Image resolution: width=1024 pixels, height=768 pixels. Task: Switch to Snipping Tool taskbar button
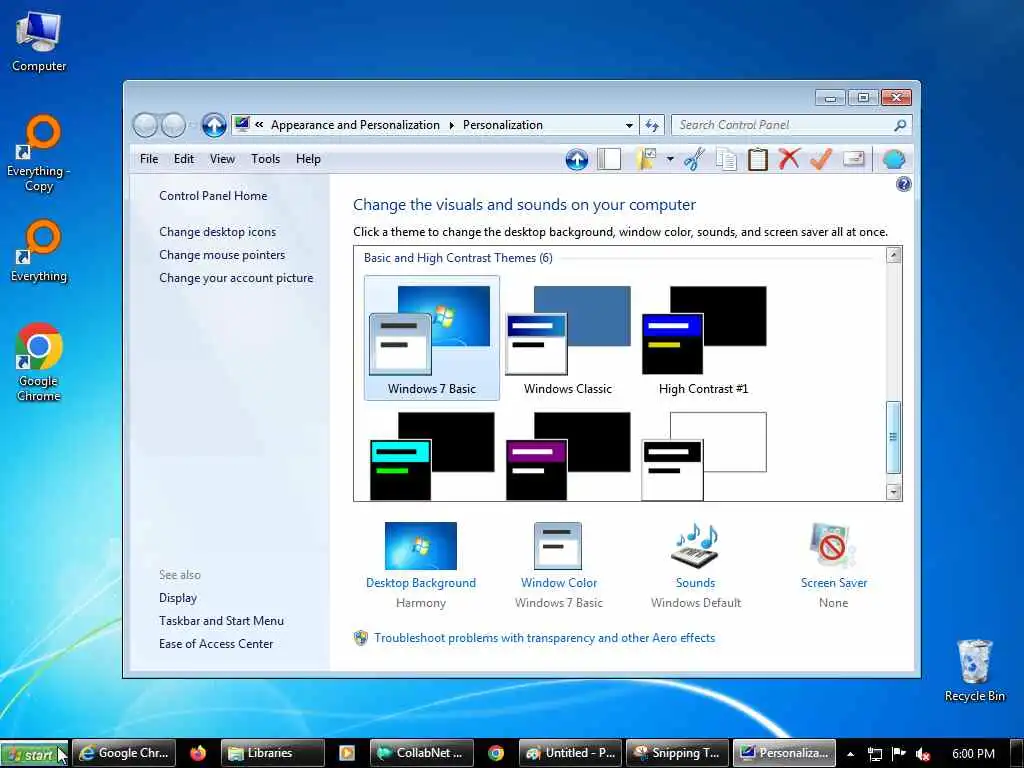(x=677, y=753)
